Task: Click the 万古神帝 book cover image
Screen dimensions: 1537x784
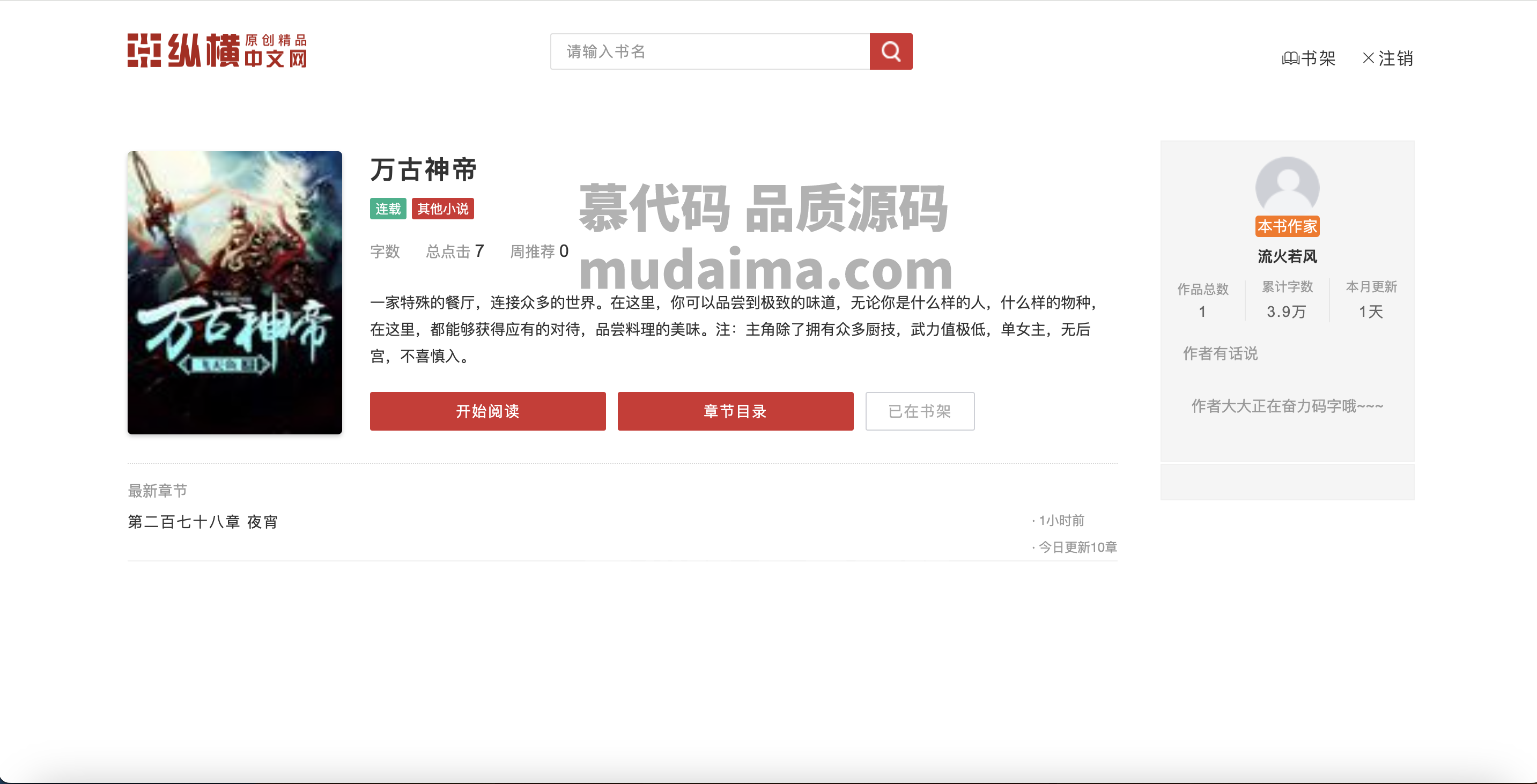Action: [x=234, y=292]
